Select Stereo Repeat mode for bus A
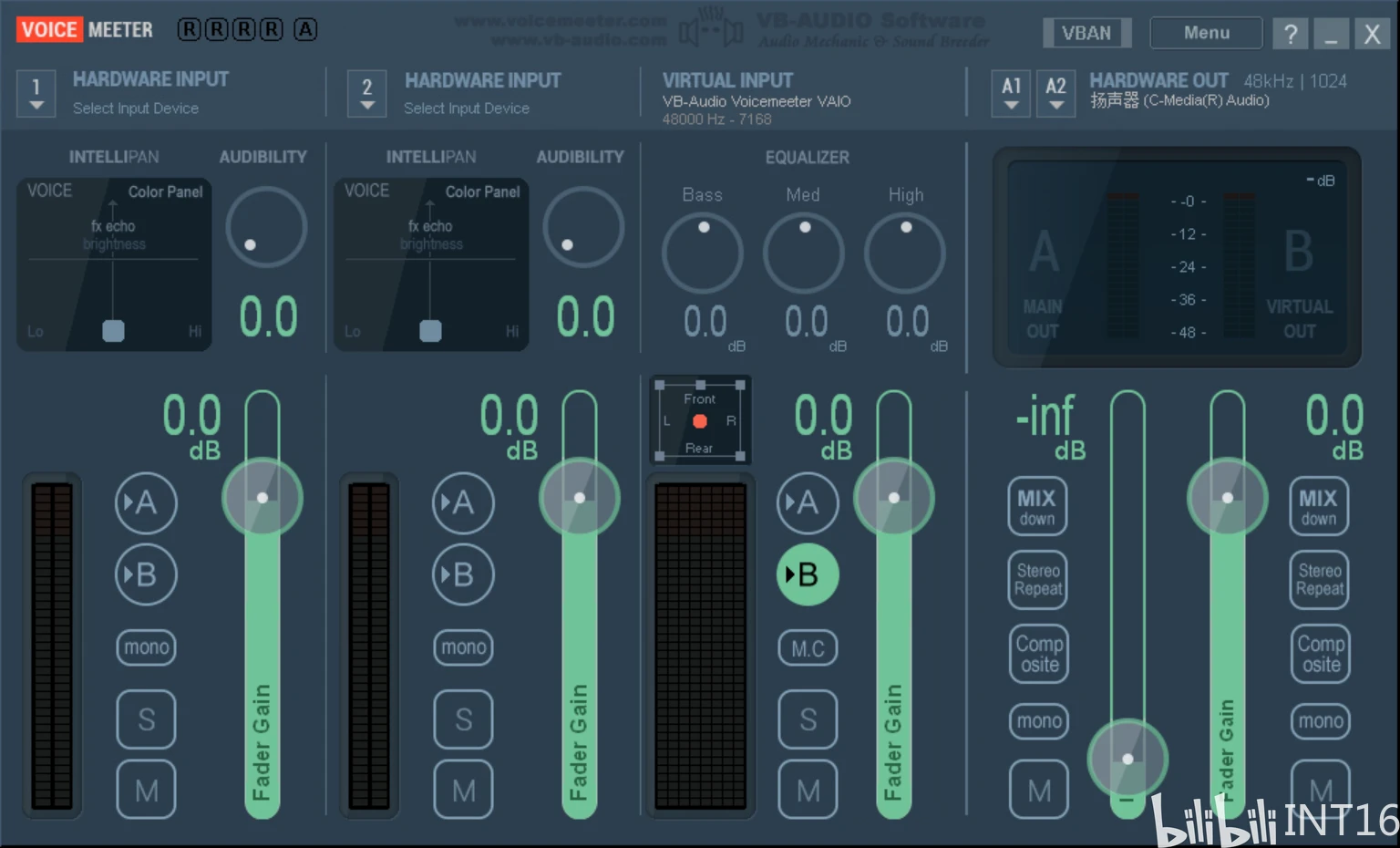1400x848 pixels. click(x=1038, y=580)
